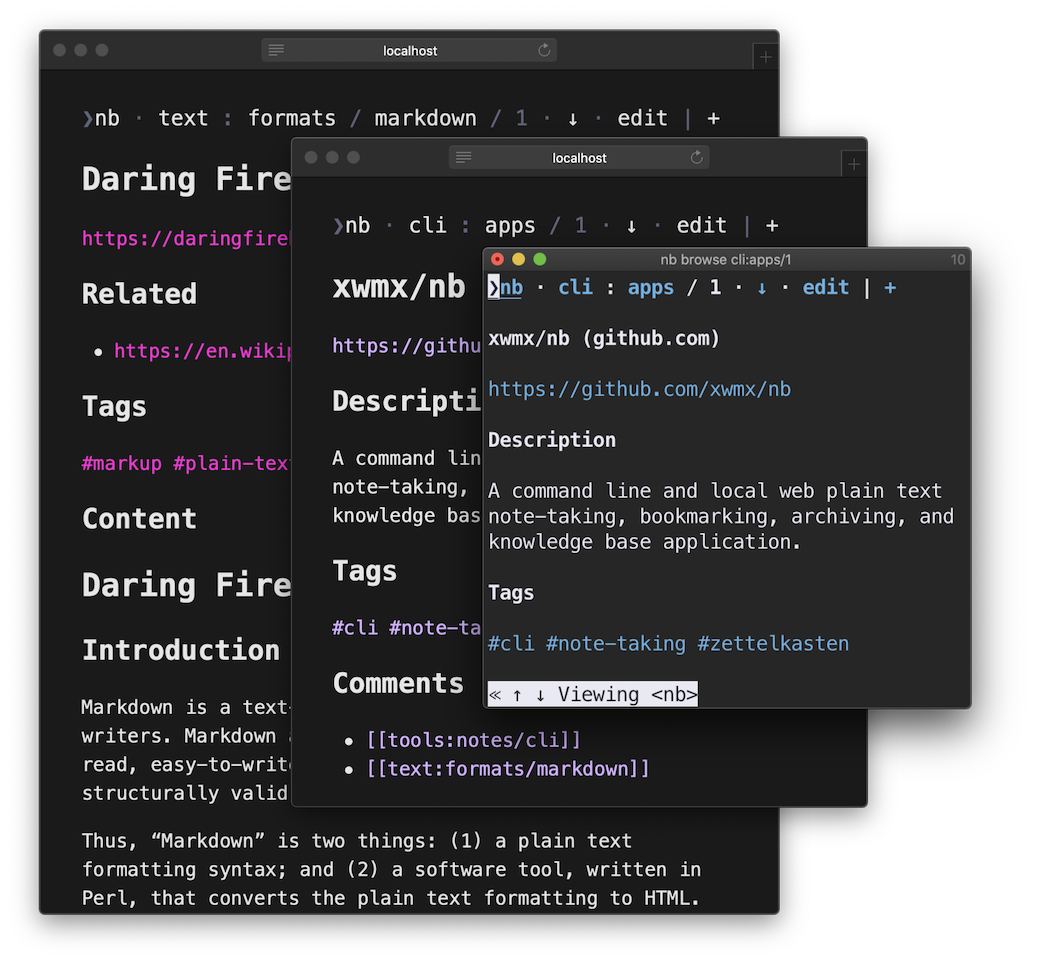The image size is (1054, 975).
Task: Click Related heading in back window
Action: pyautogui.click(x=139, y=294)
